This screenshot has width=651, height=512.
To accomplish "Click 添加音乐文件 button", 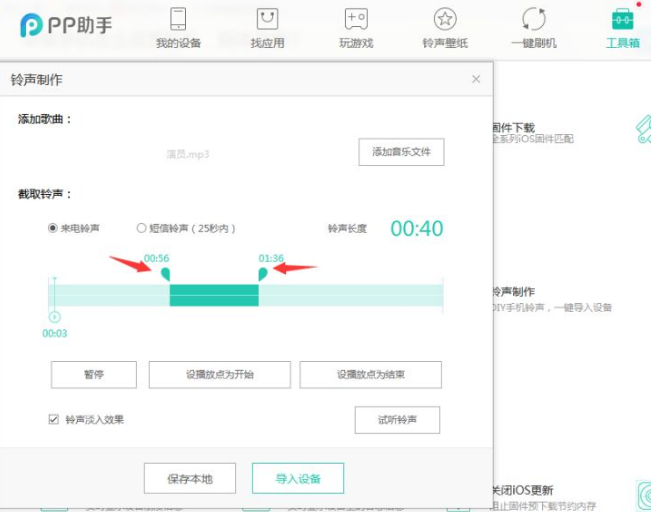I will [x=401, y=152].
